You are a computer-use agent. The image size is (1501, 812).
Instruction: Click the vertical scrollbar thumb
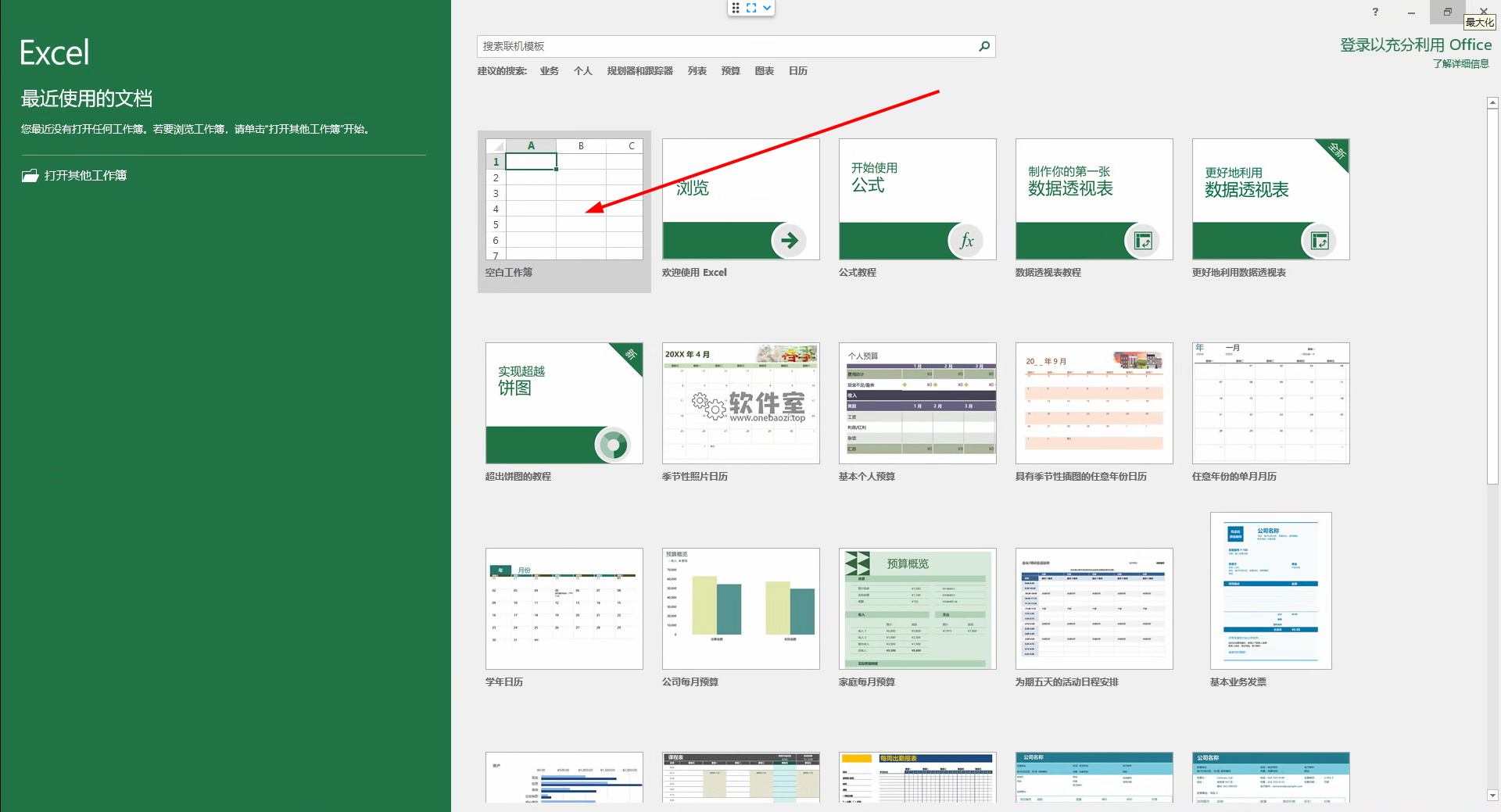pos(1492,297)
